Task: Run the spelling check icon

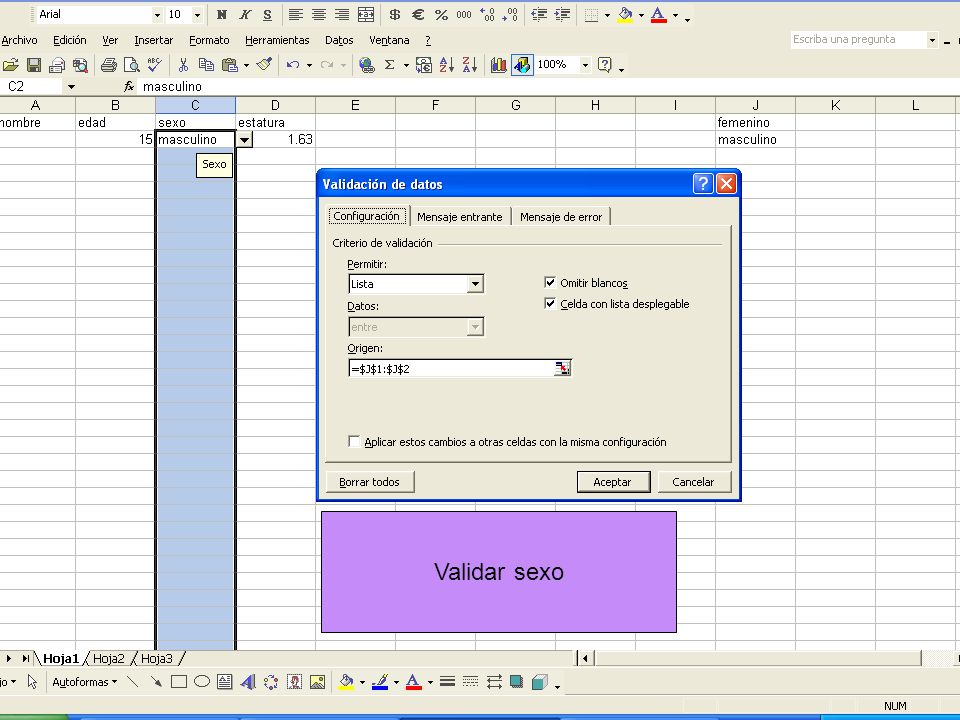Action: (154, 65)
